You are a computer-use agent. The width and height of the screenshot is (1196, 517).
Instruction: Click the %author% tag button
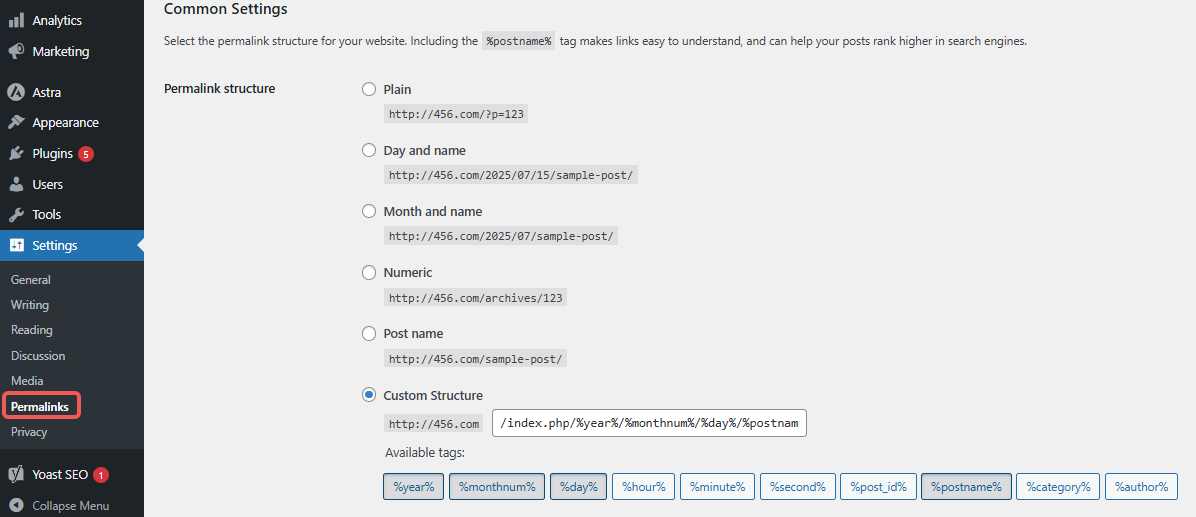point(1141,487)
